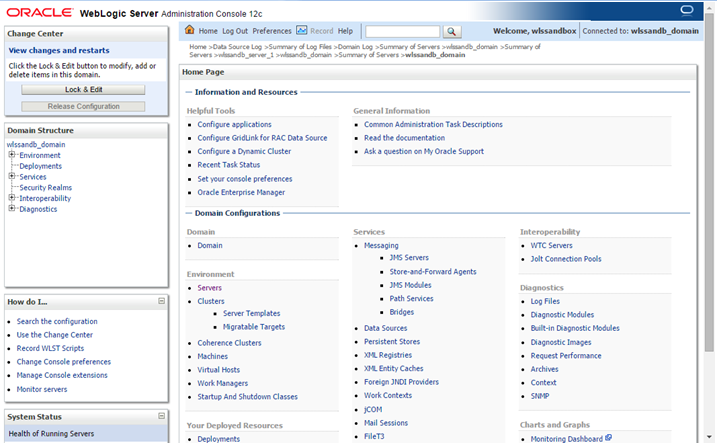Open Log Files link under Diagnostics
Image resolution: width=717 pixels, height=444 pixels.
(x=545, y=301)
